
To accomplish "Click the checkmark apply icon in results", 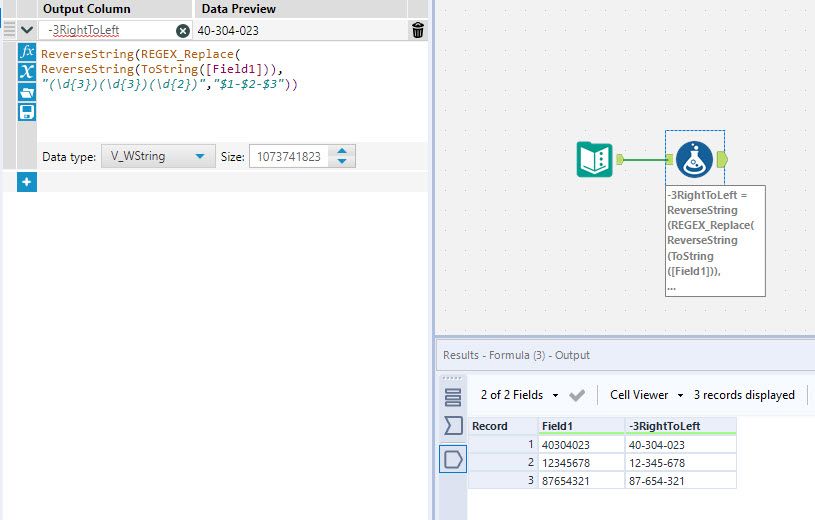I will coord(576,396).
